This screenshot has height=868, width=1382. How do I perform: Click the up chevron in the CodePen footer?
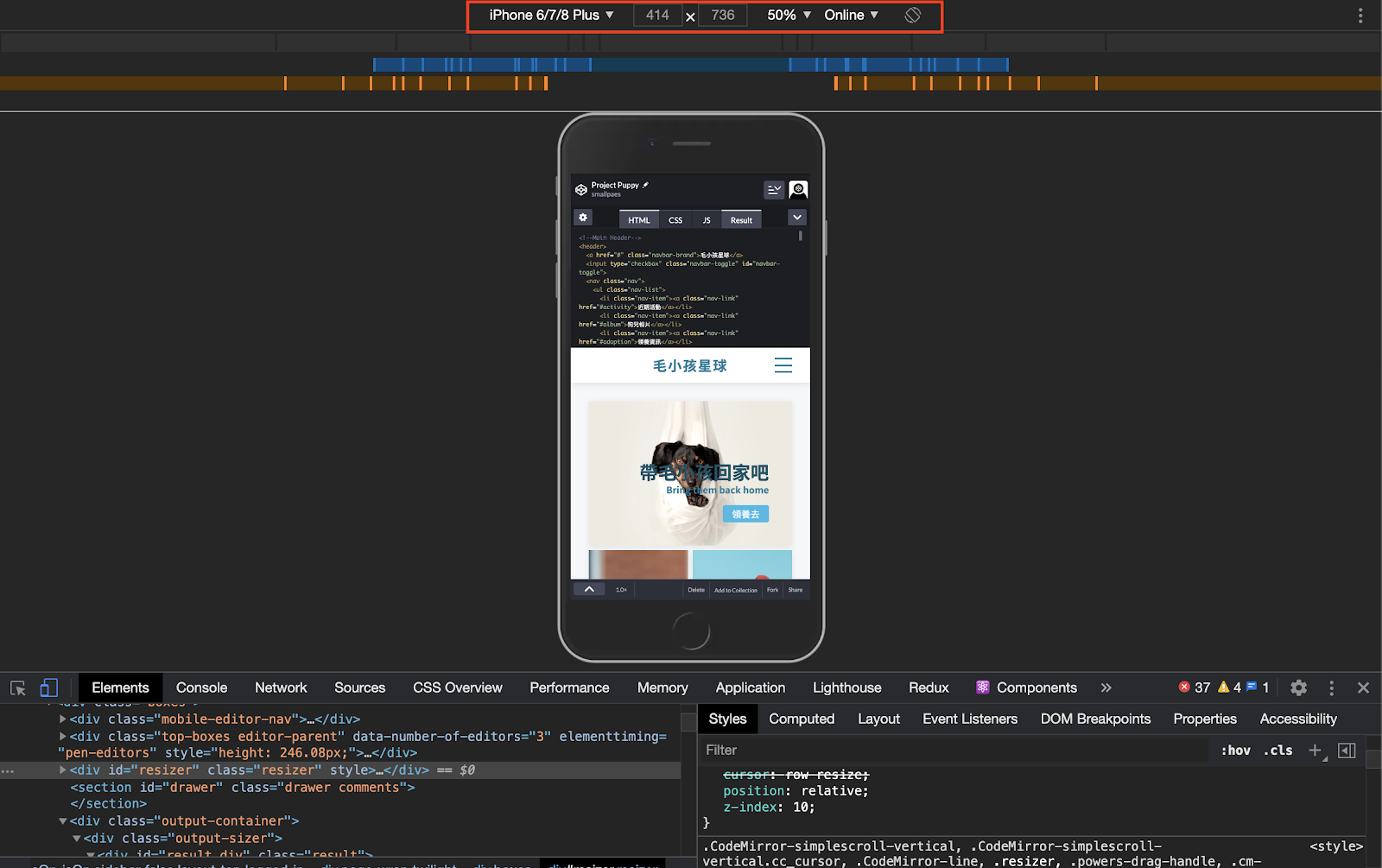tap(589, 589)
